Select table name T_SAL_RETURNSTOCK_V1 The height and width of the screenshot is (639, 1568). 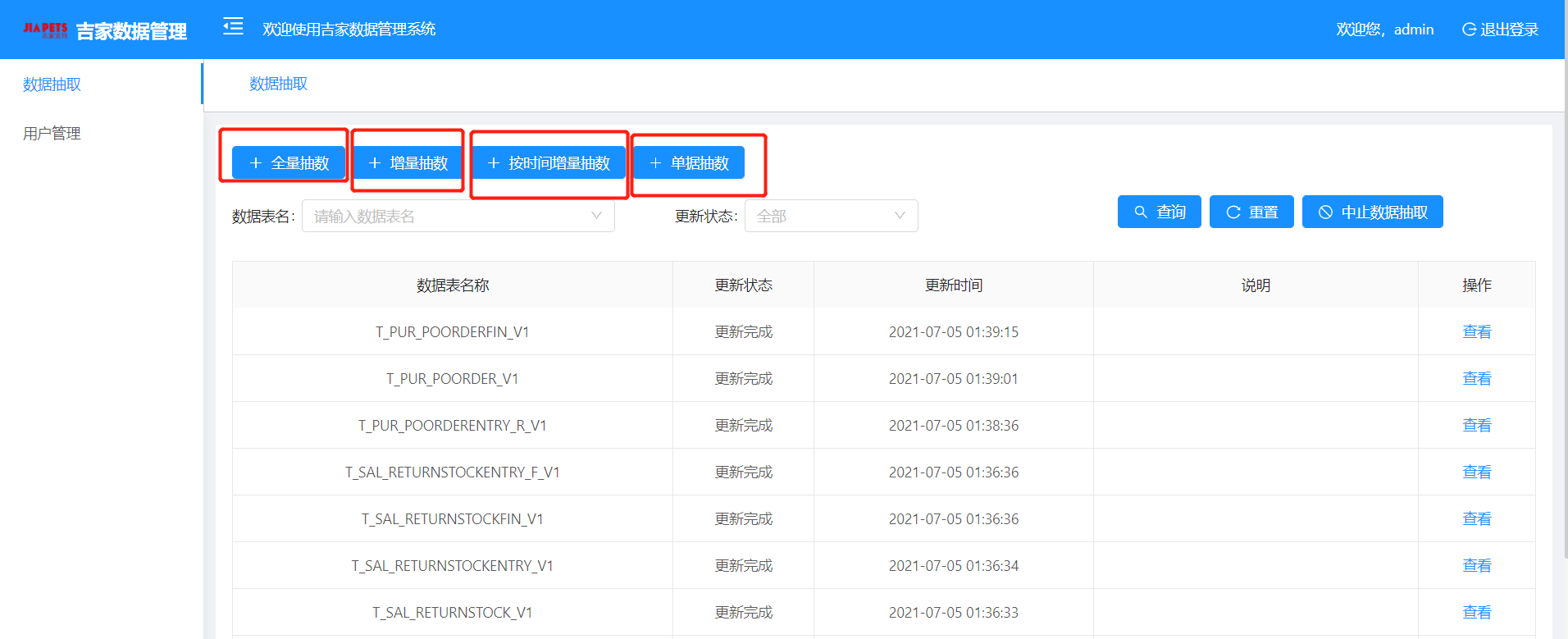pyautogui.click(x=453, y=613)
